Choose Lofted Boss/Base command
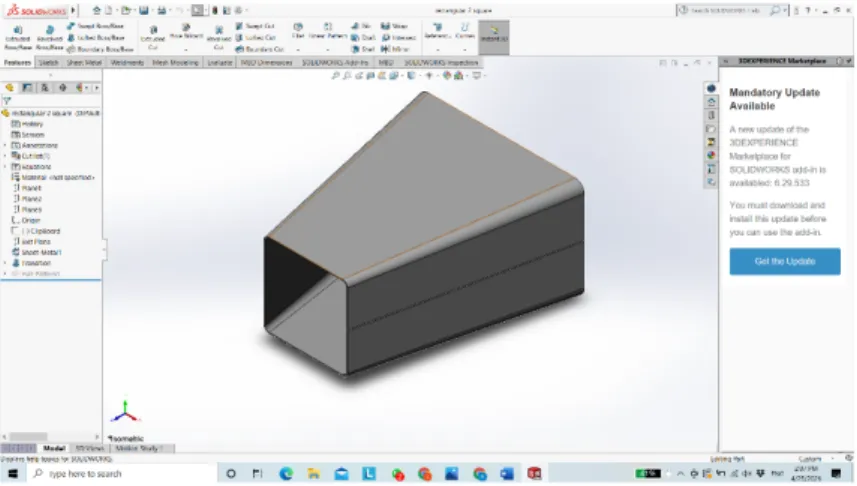This screenshot has width=857, height=486. tap(96, 38)
